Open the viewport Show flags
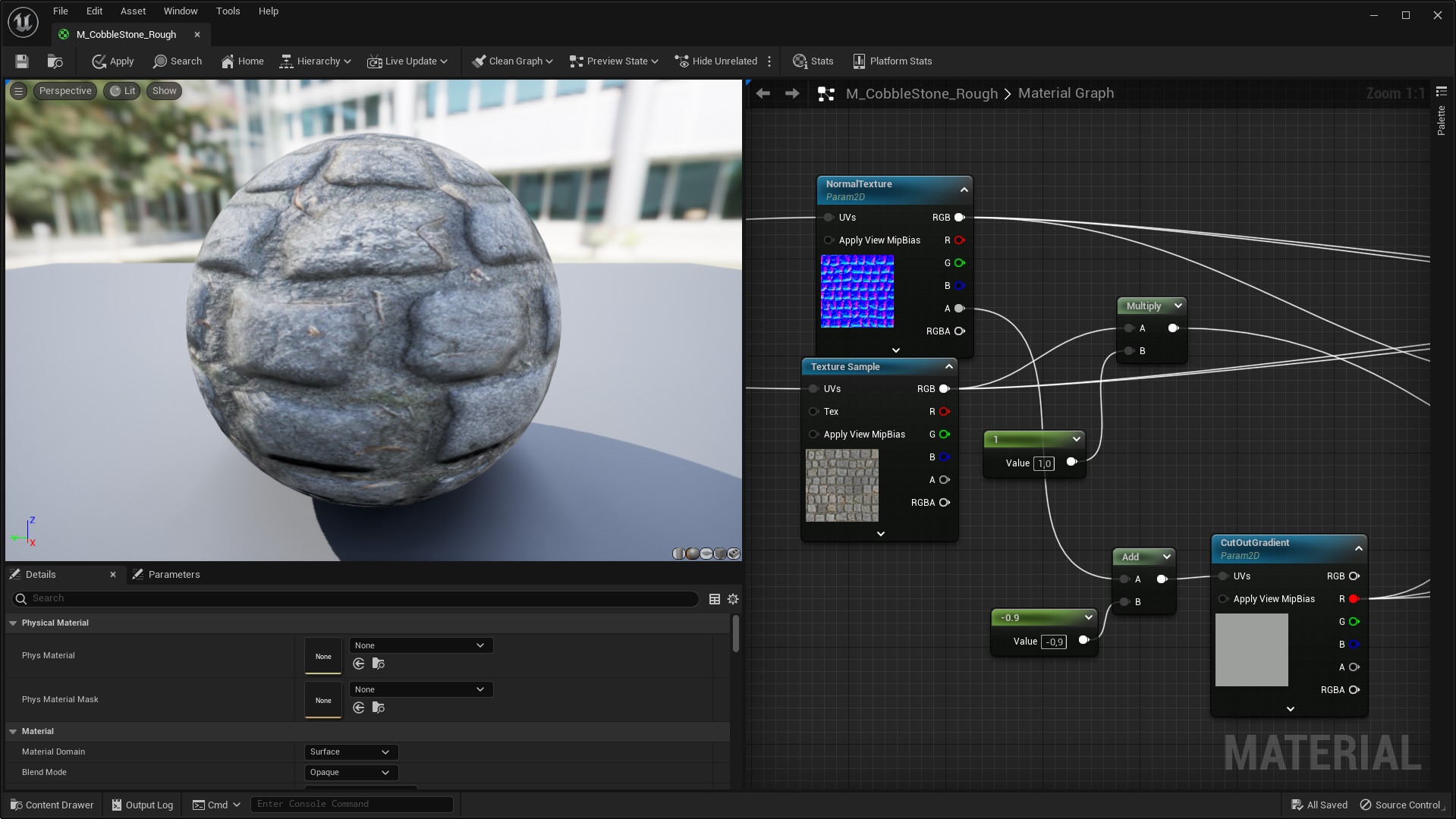This screenshot has width=1456, height=819. tap(163, 90)
